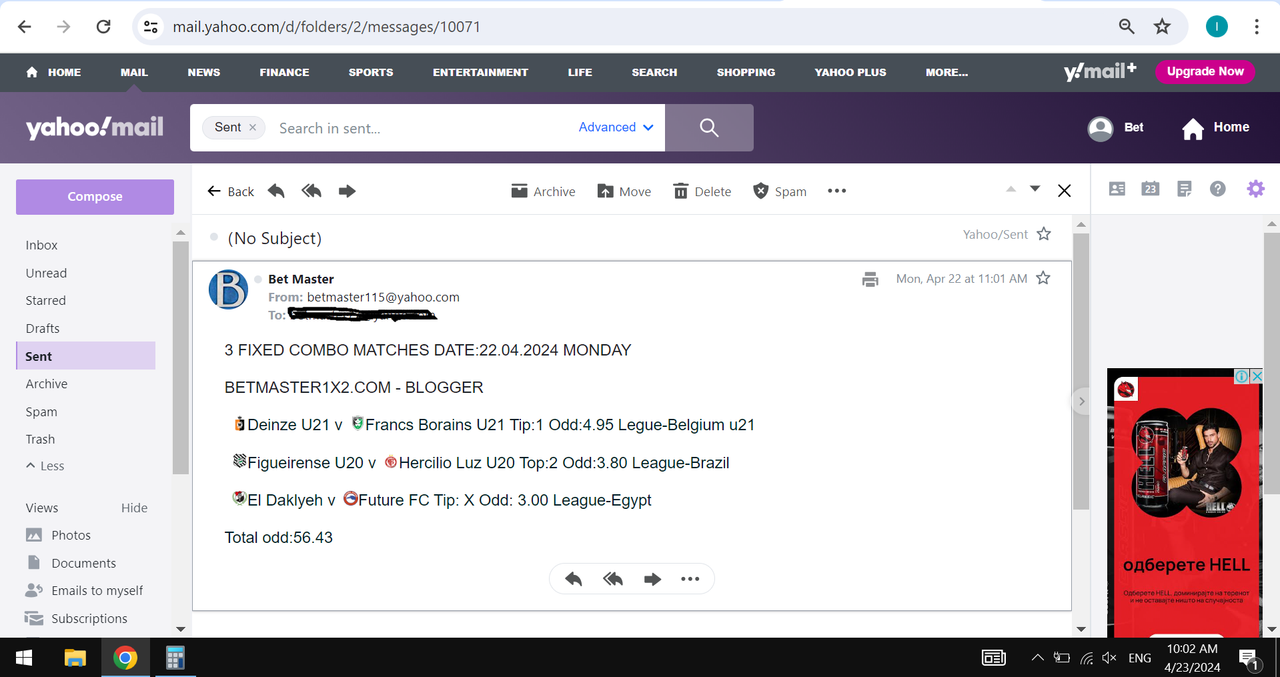Expand the right side panel arrow
1280x677 pixels.
pos(1080,401)
